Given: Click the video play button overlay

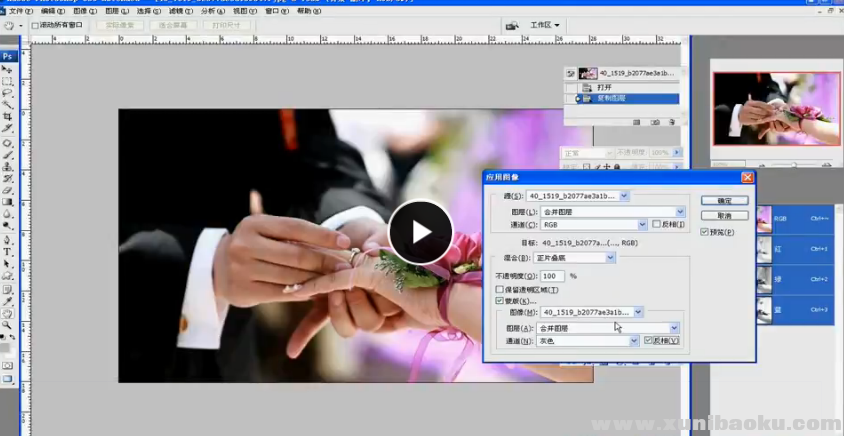Looking at the screenshot, I should [420, 232].
